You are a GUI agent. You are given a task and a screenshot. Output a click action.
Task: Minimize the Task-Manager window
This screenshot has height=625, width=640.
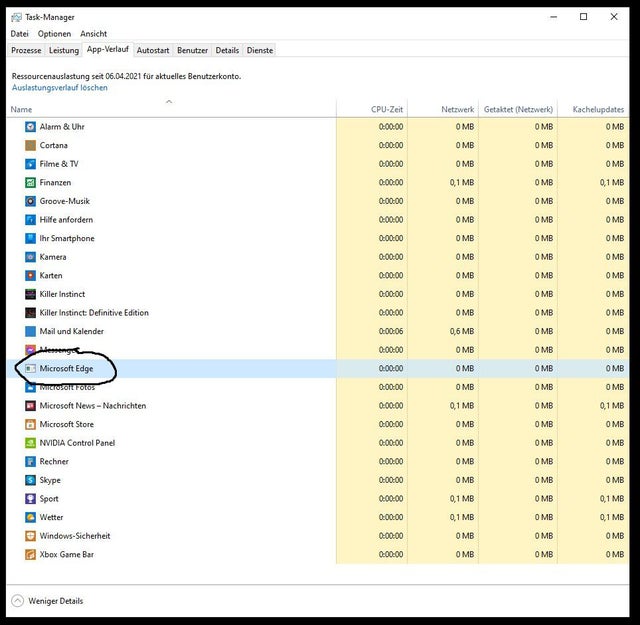pos(553,17)
